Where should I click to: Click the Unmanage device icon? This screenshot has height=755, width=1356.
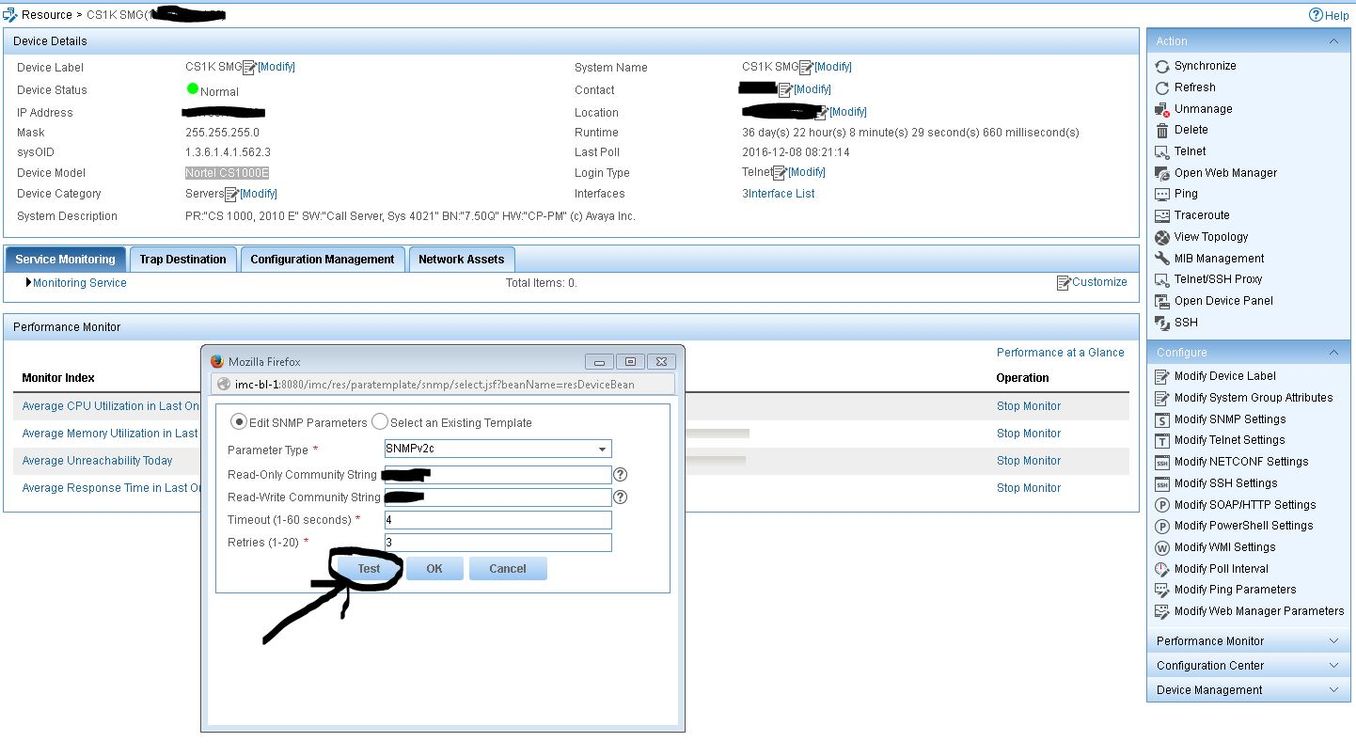click(1162, 109)
